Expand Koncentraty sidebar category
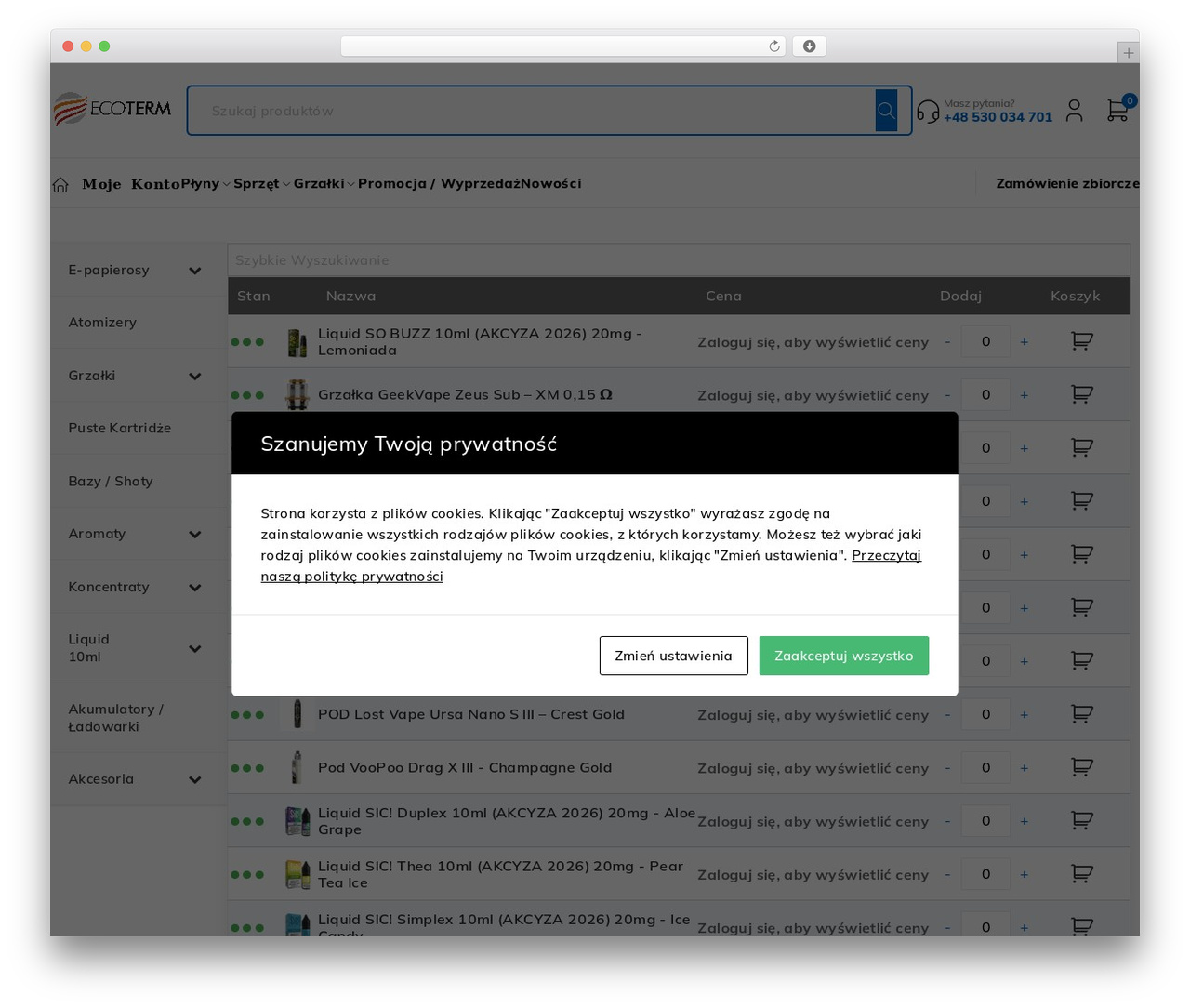Viewport: 1190px width, 1008px height. pos(194,588)
